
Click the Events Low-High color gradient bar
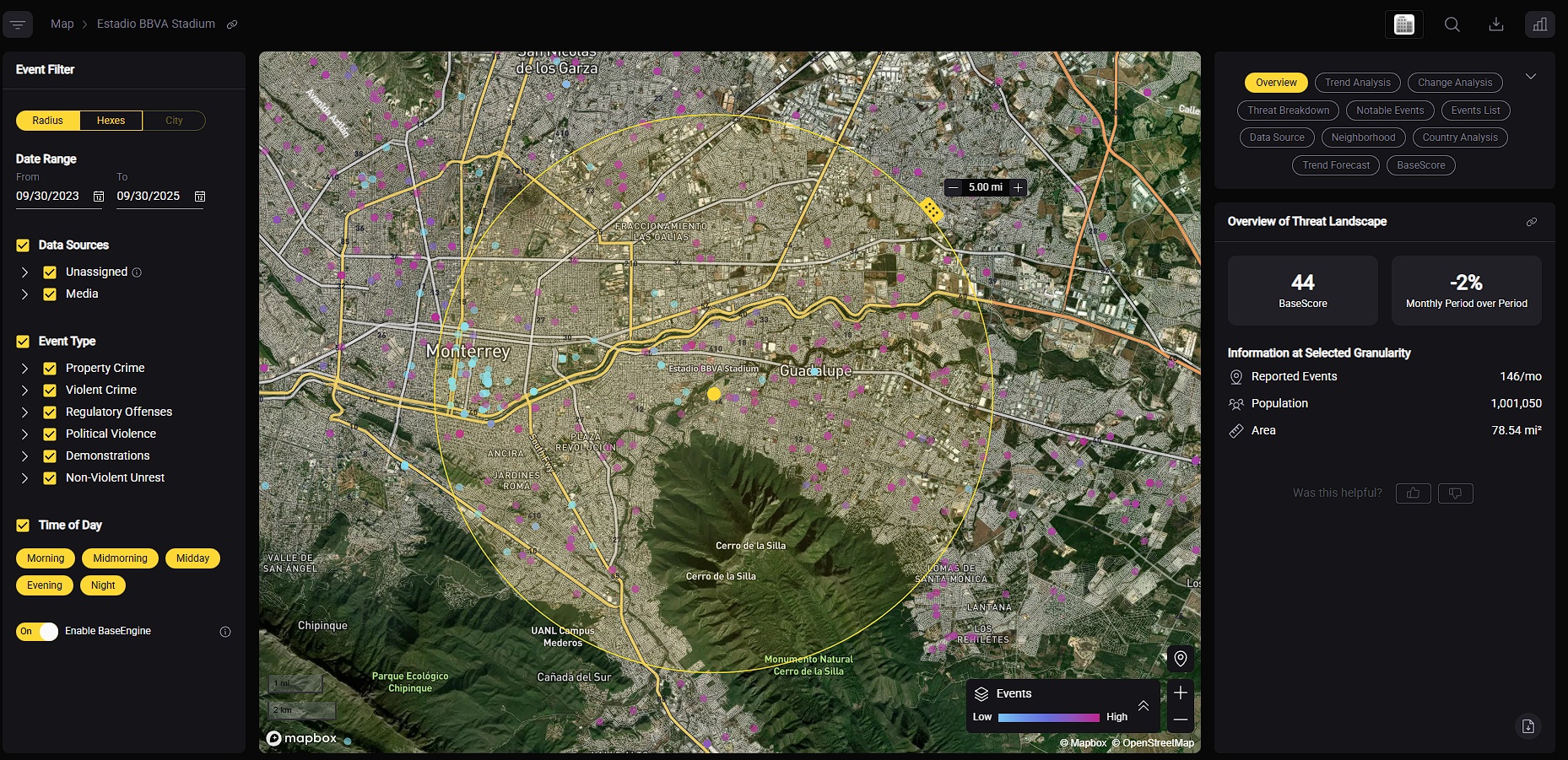point(1049,718)
